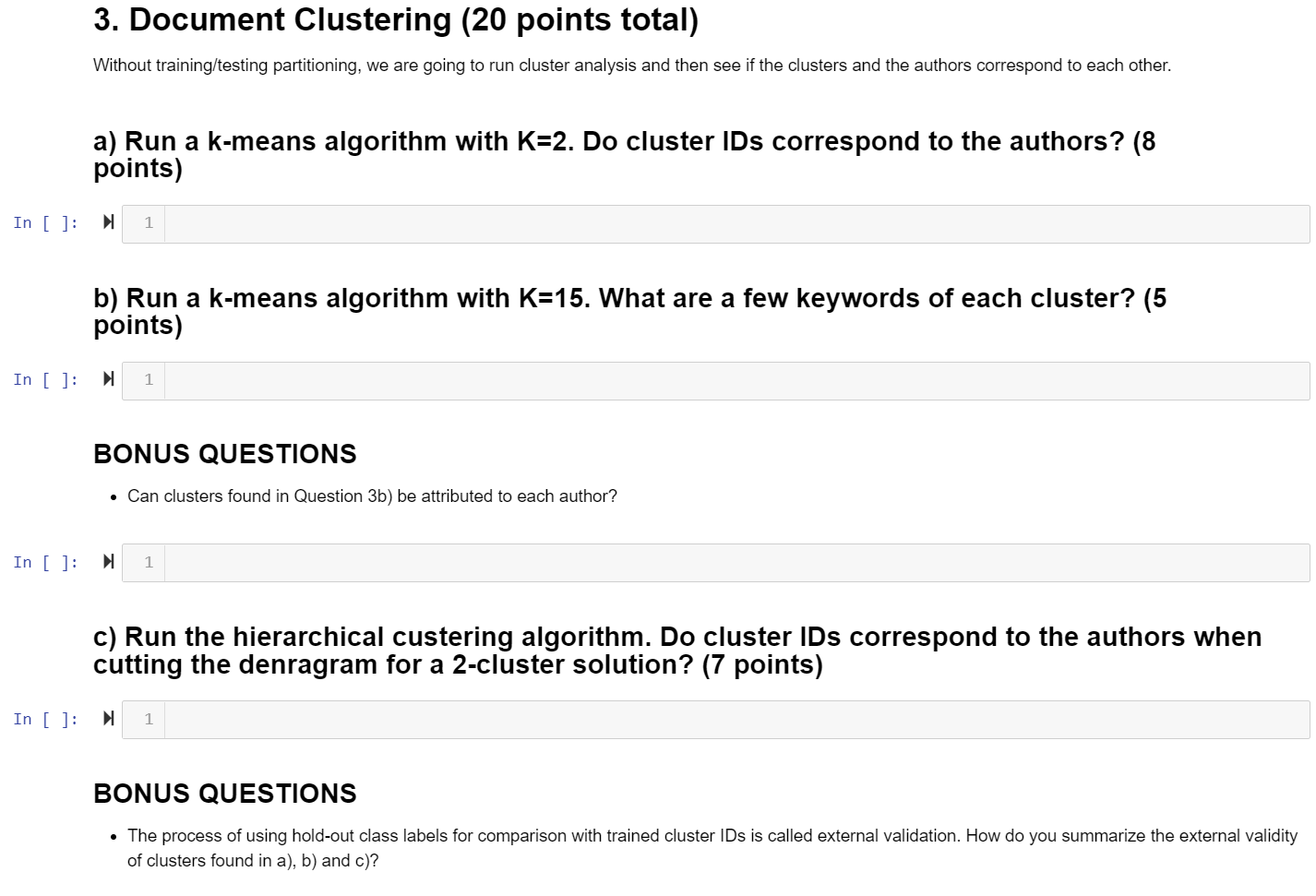Run the cell below the first BONUS QUESTIONS
This screenshot has width=1316, height=896.
pos(108,561)
